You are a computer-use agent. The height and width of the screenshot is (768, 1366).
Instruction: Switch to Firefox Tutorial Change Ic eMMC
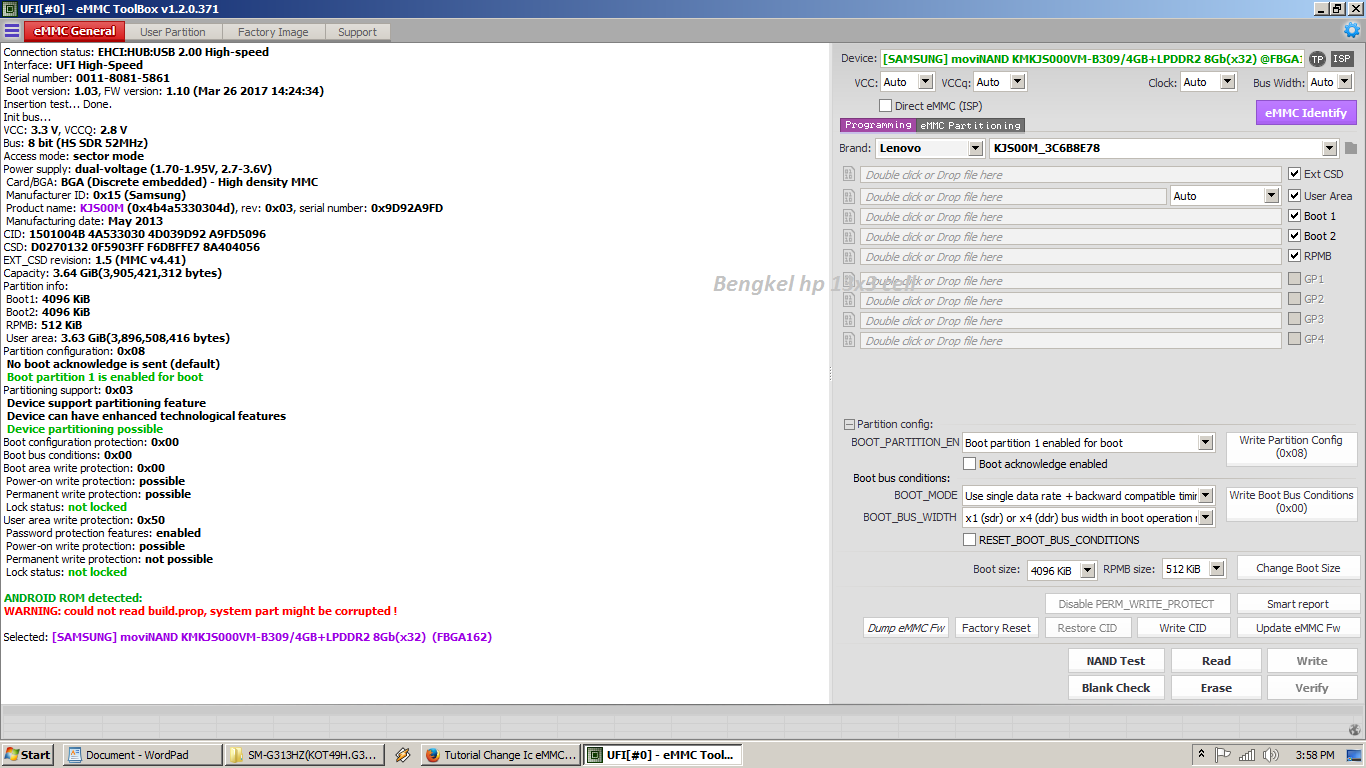coord(500,755)
